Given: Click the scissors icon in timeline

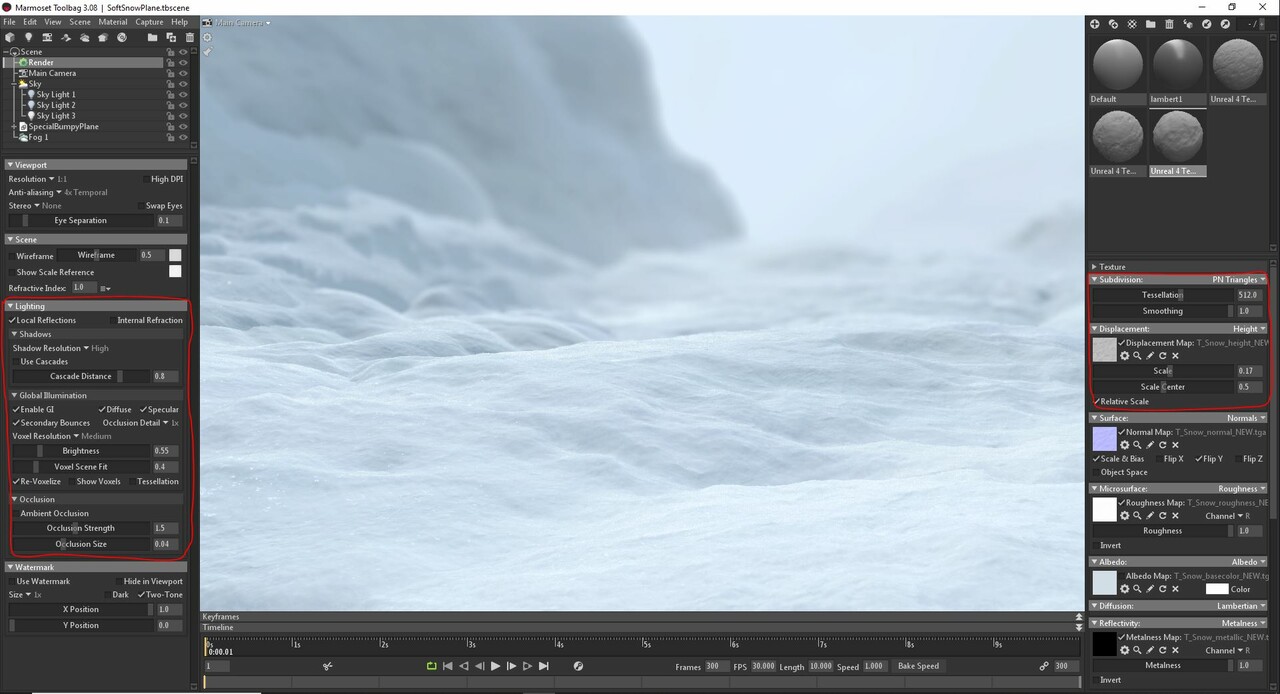Looking at the screenshot, I should (x=327, y=666).
